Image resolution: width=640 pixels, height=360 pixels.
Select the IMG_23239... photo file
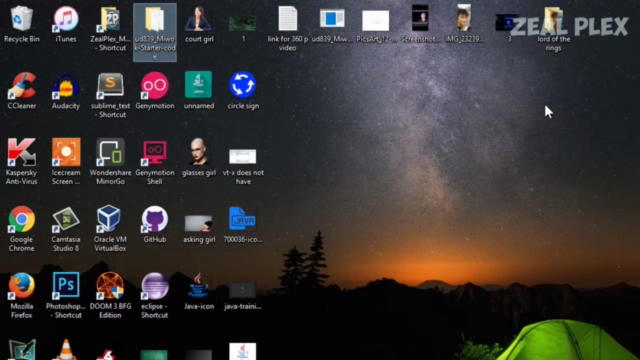point(464,18)
